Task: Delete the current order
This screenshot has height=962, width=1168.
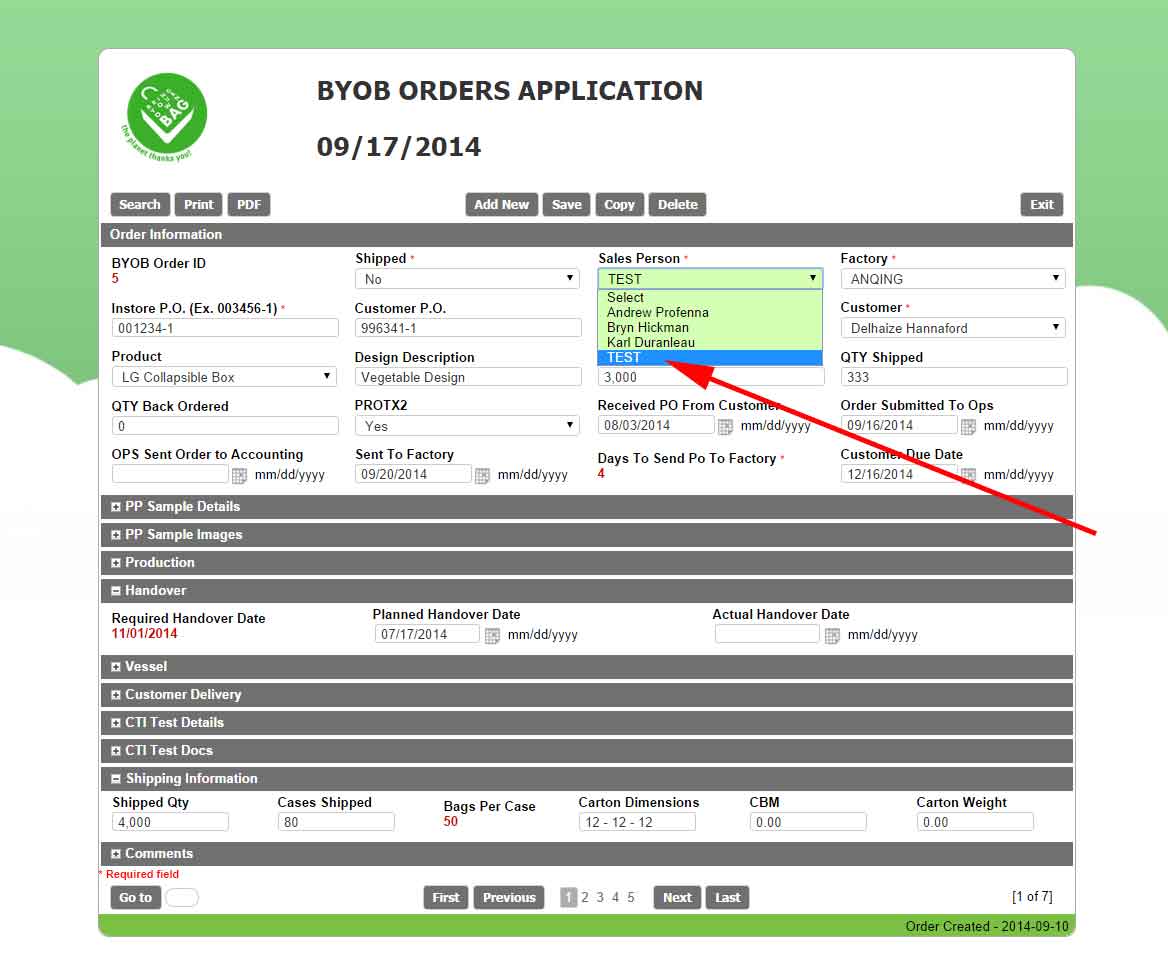Action: pyautogui.click(x=677, y=205)
